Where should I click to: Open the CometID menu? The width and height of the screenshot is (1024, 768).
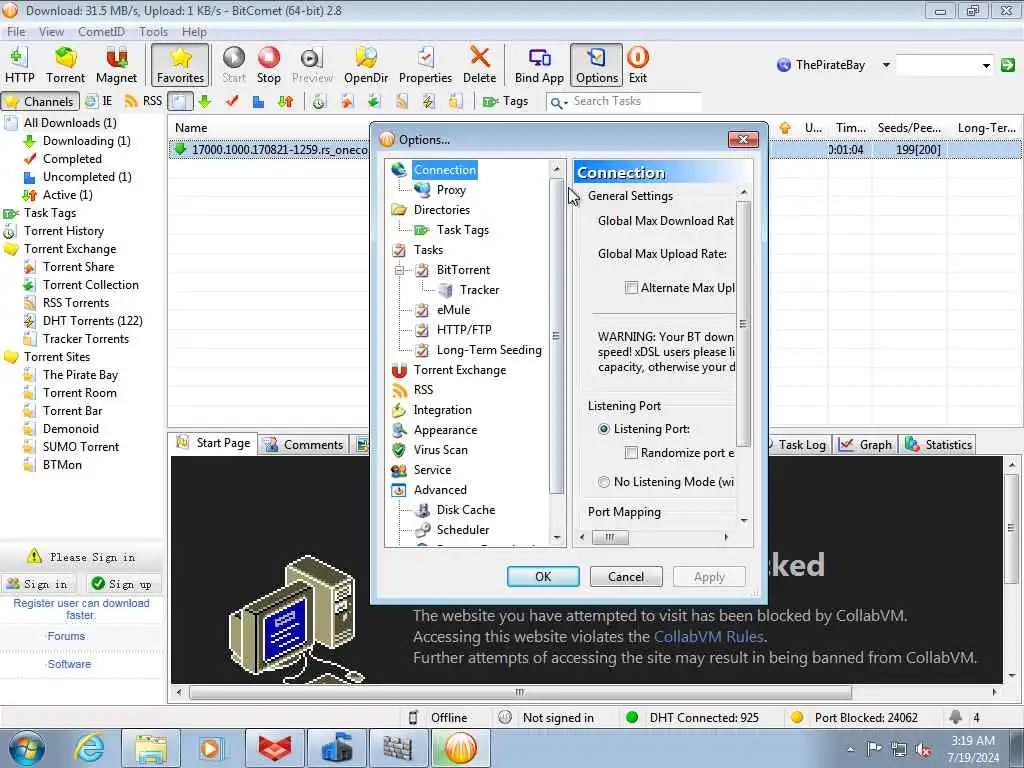[x=101, y=31]
